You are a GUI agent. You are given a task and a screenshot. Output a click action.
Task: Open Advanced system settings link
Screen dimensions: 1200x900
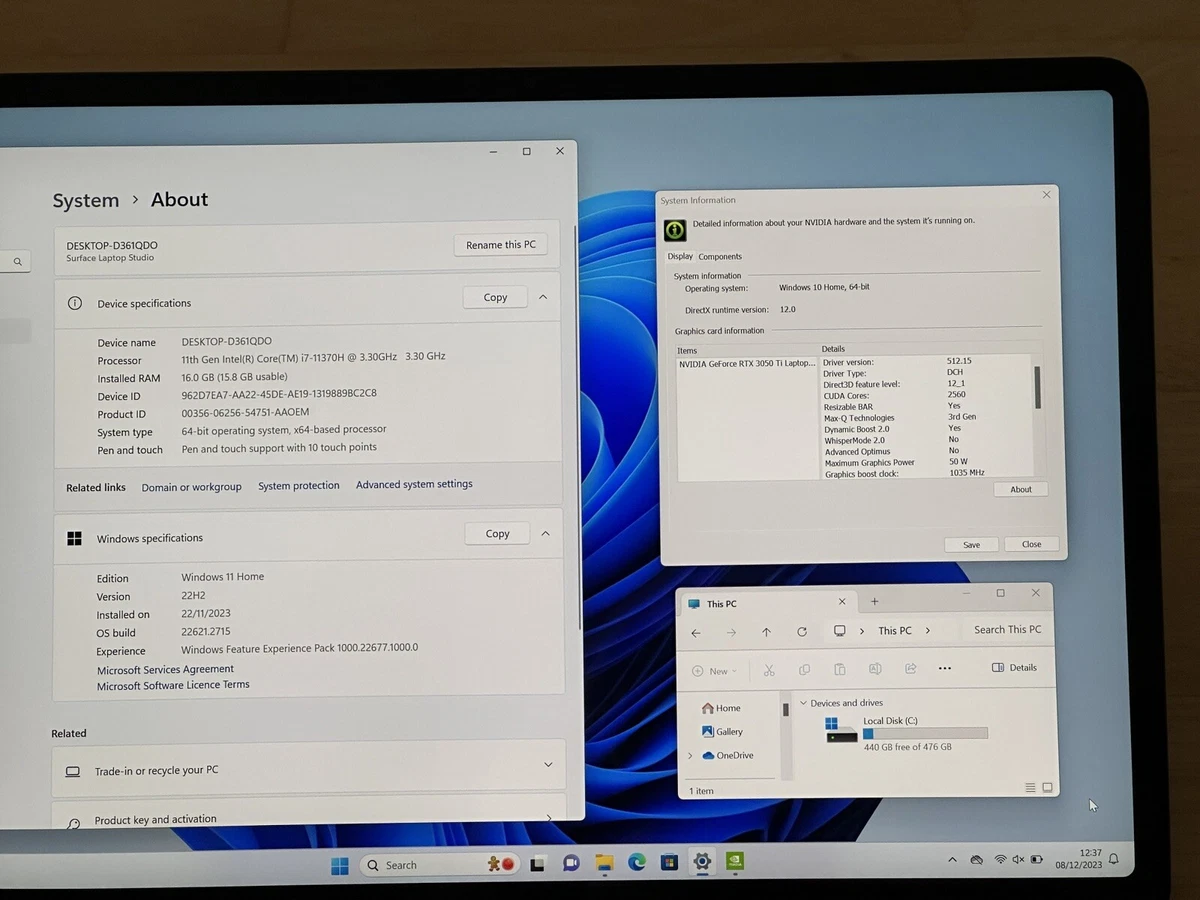pyautogui.click(x=414, y=484)
